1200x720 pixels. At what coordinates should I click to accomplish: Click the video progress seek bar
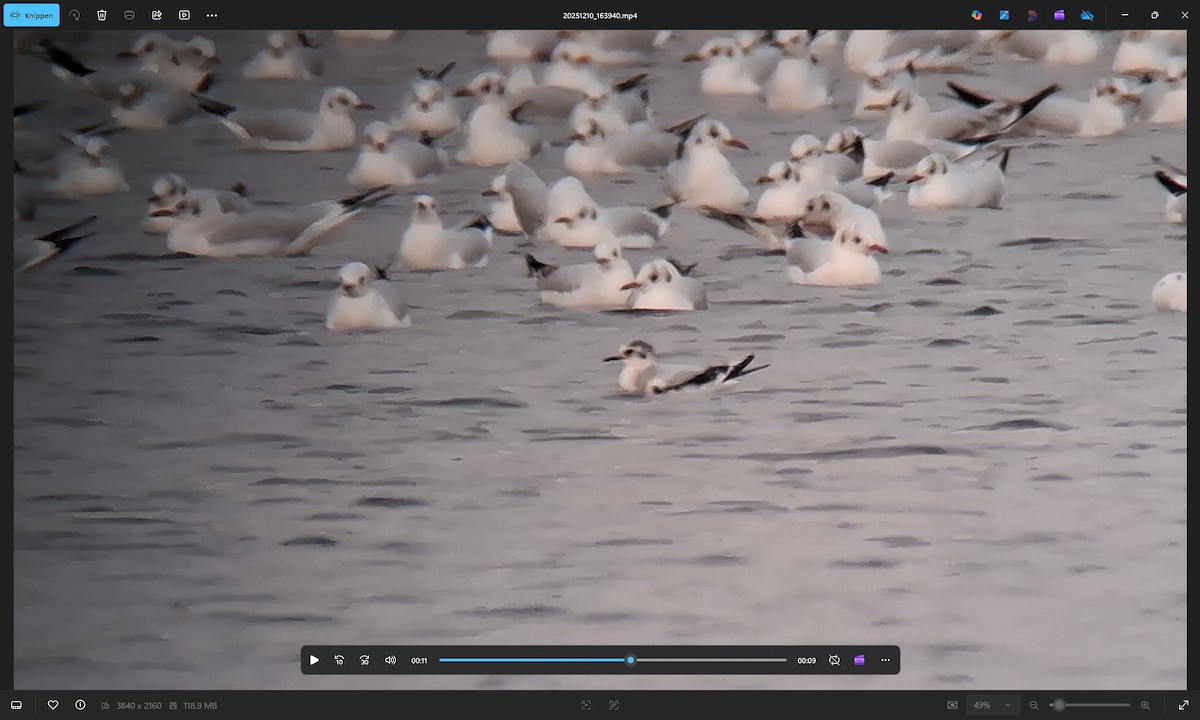coord(612,660)
